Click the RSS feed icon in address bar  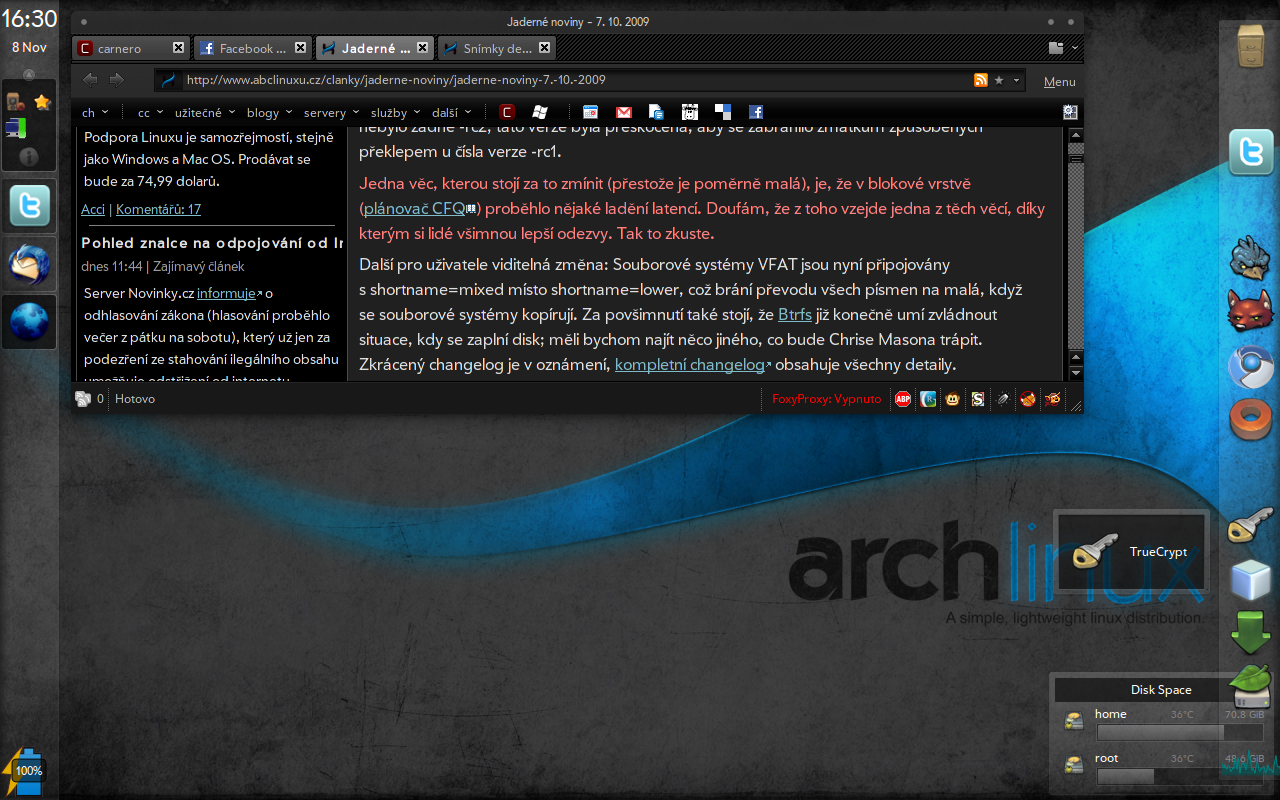[x=981, y=80]
